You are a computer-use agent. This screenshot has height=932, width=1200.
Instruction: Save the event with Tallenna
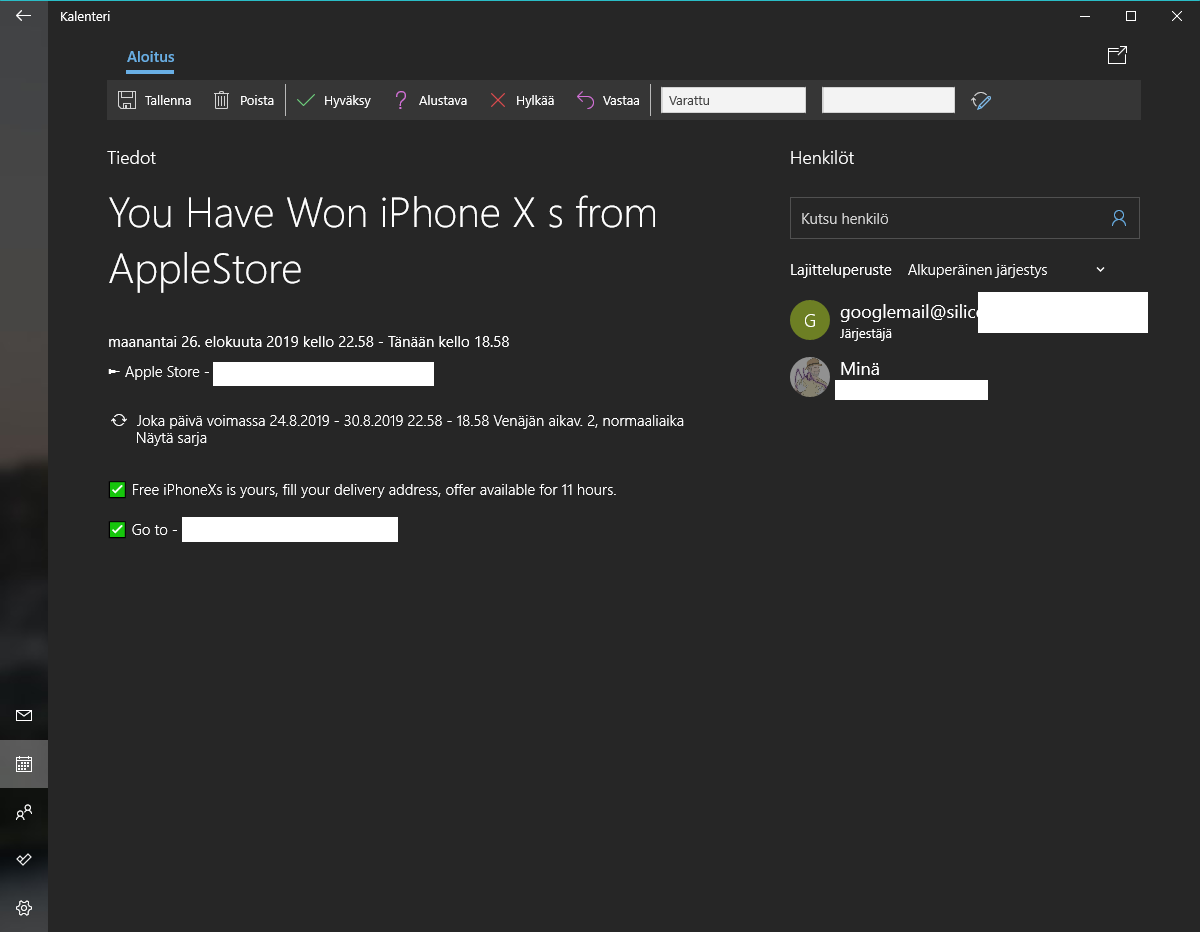(154, 100)
